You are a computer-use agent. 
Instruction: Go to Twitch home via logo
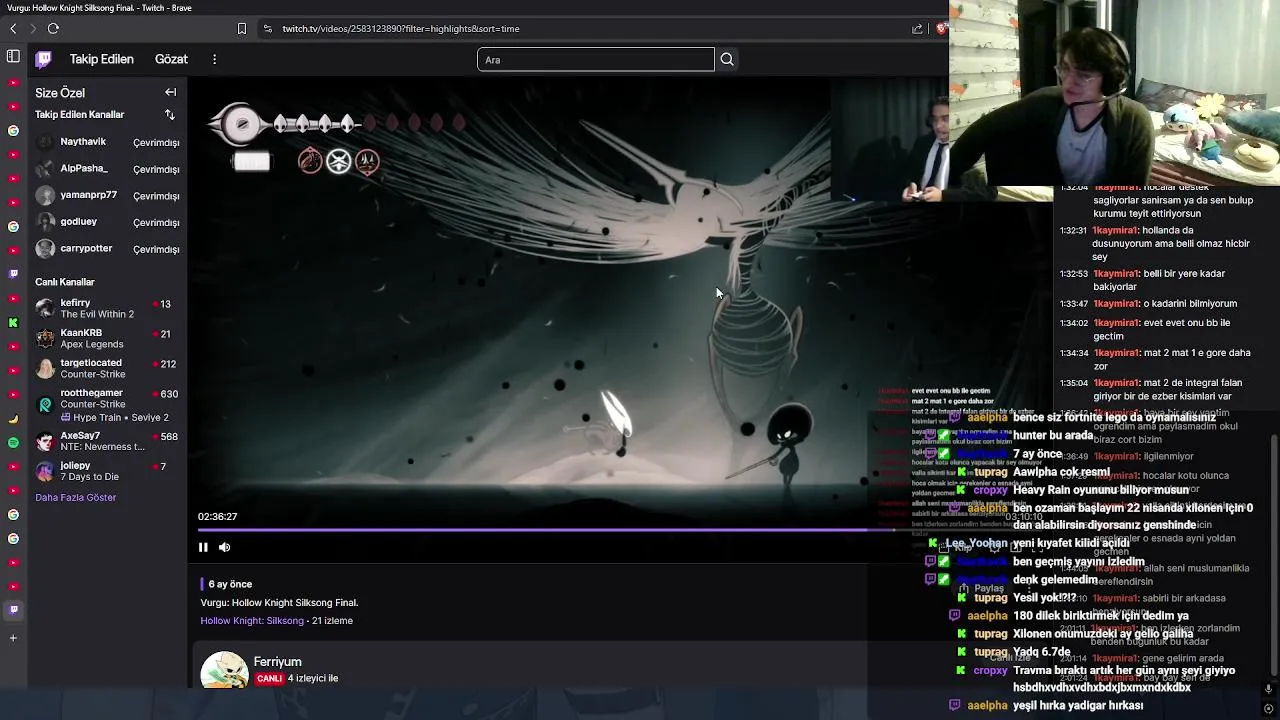tap(43, 60)
